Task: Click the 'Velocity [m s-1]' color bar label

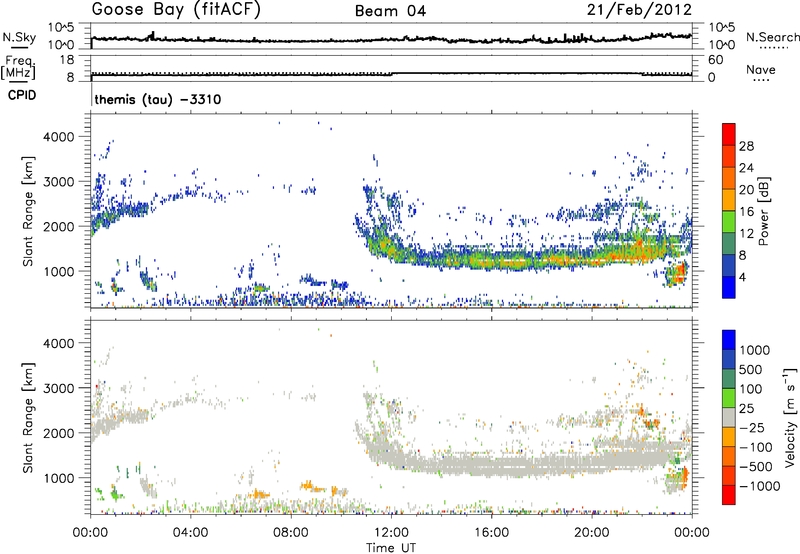Action: 790,417
